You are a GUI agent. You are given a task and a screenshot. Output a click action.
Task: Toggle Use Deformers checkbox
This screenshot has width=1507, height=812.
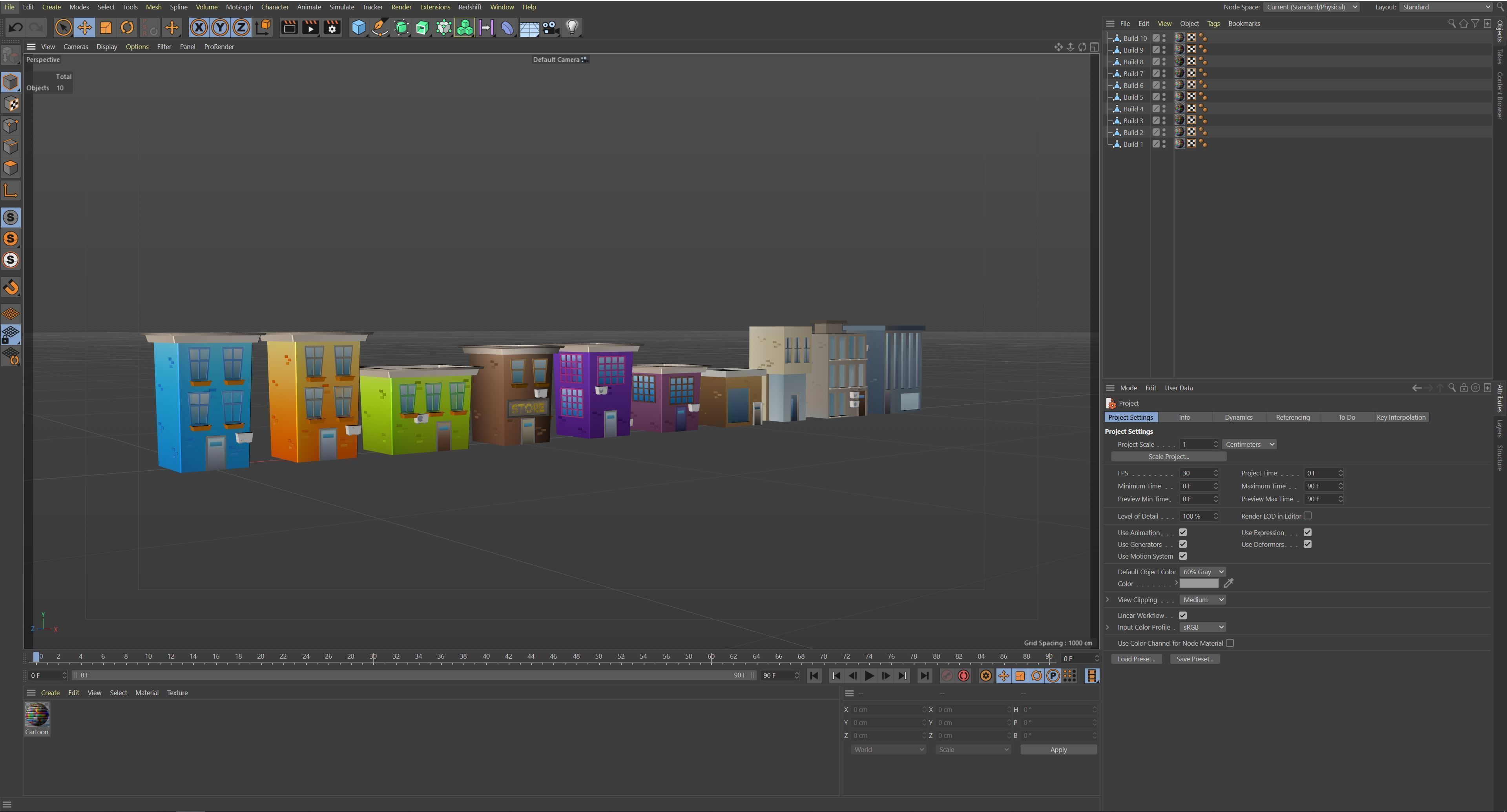(x=1308, y=544)
